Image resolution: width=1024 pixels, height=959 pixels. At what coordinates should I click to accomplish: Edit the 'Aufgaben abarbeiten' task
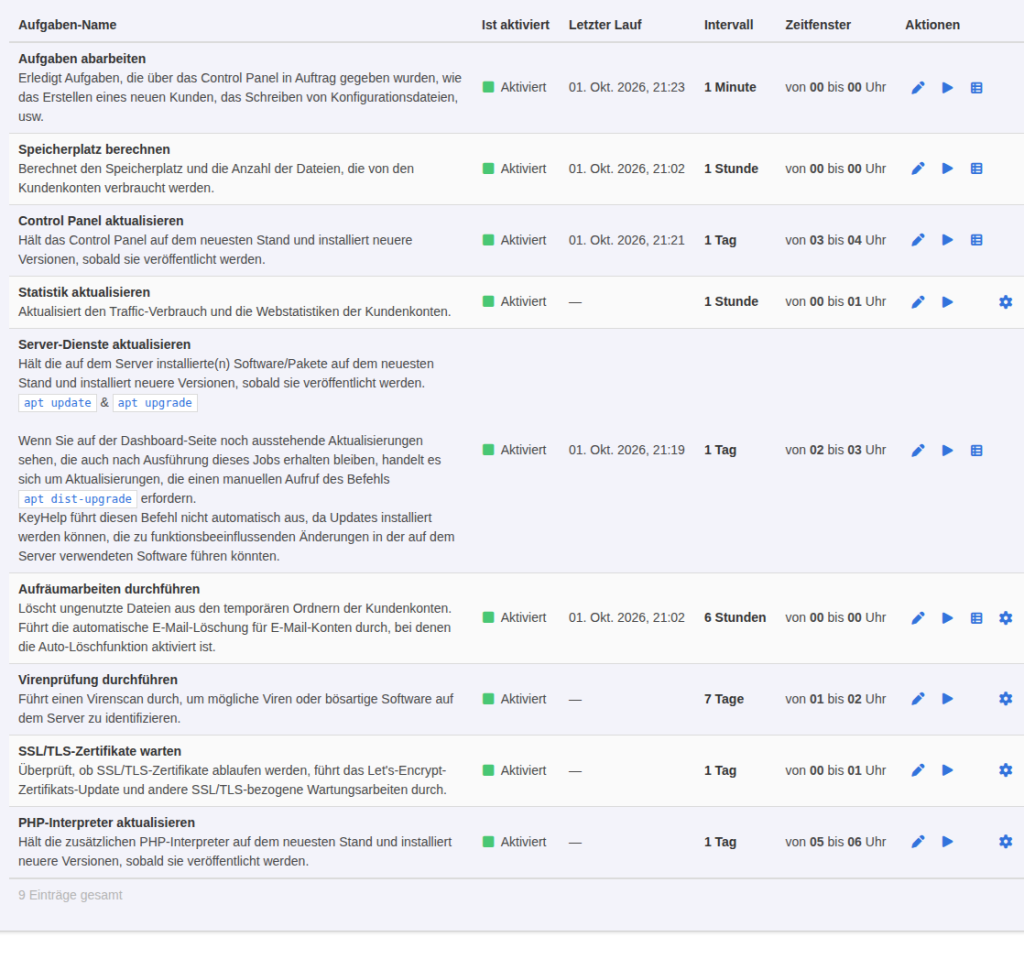point(918,88)
